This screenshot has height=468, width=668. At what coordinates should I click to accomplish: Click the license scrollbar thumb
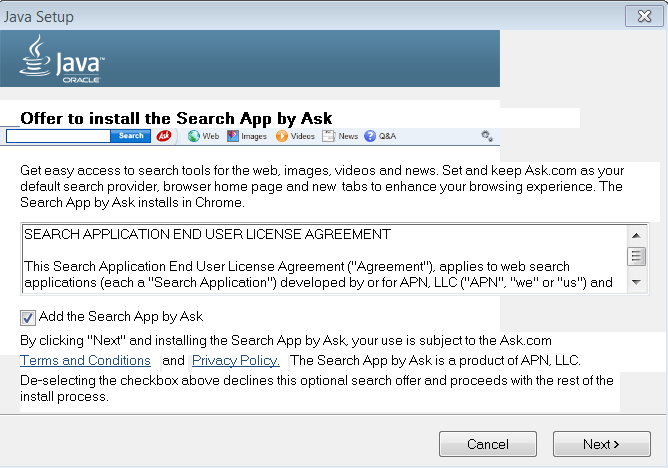[x=636, y=256]
